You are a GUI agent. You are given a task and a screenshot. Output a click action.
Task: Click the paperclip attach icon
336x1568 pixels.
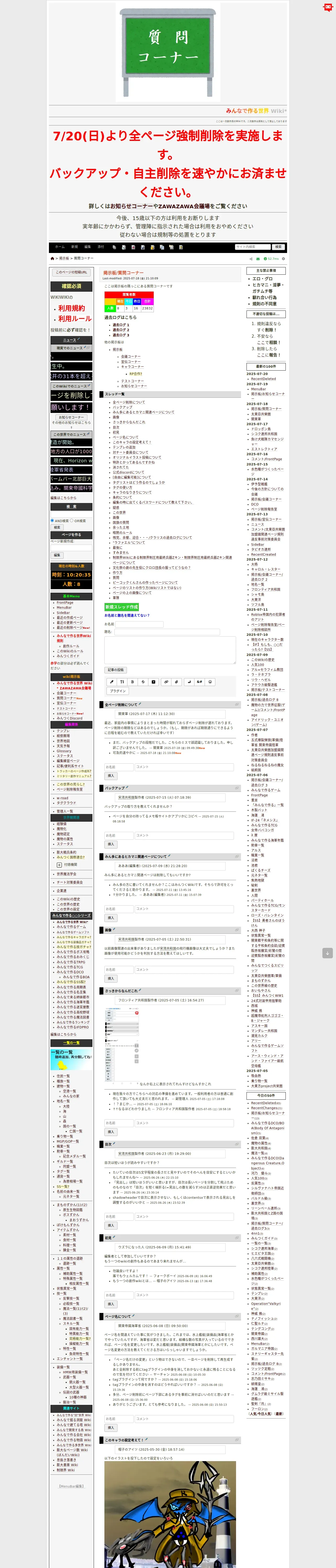pyautogui.click(x=176, y=682)
